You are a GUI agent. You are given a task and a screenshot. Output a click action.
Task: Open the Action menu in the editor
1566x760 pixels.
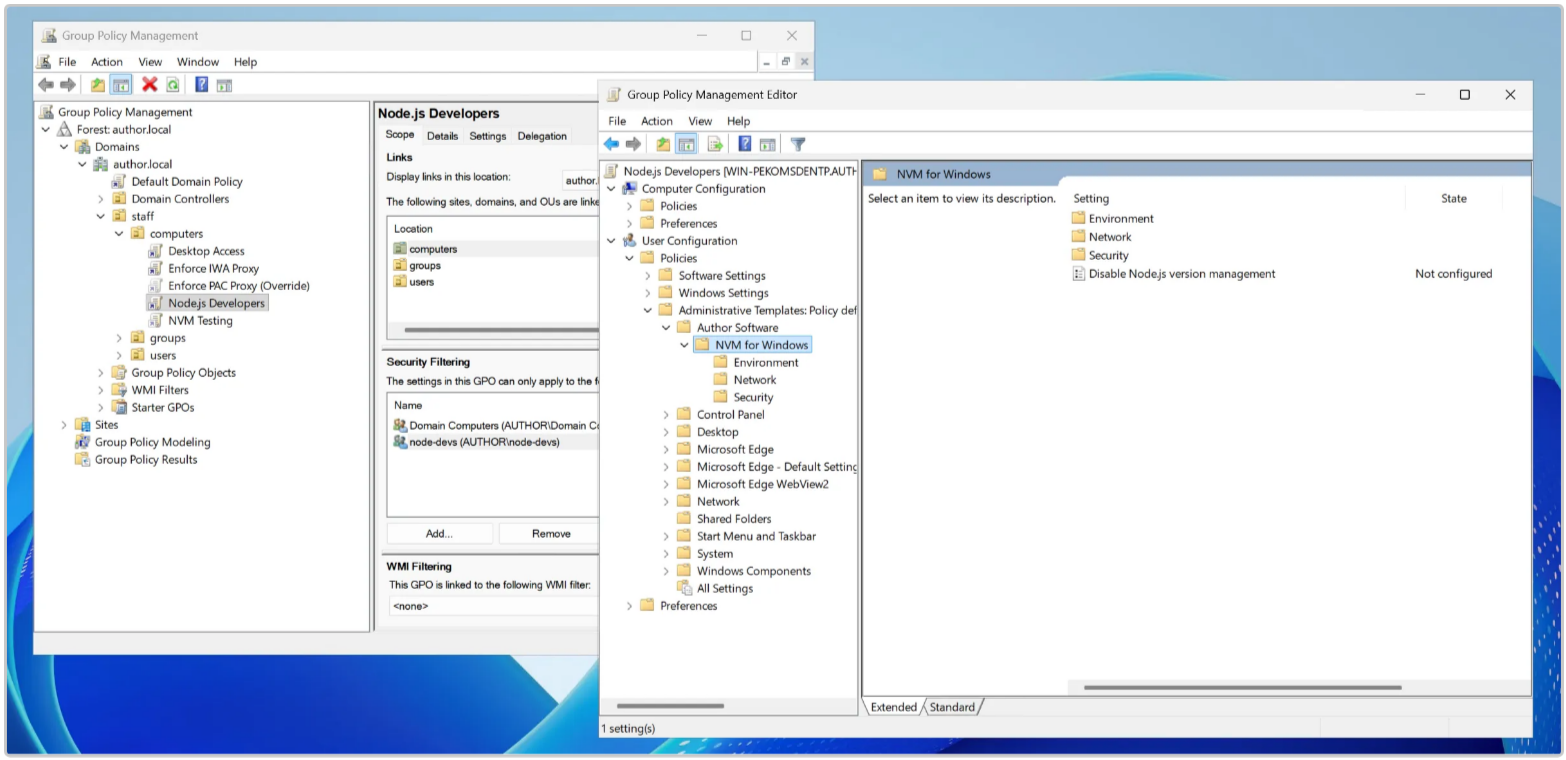click(x=657, y=121)
